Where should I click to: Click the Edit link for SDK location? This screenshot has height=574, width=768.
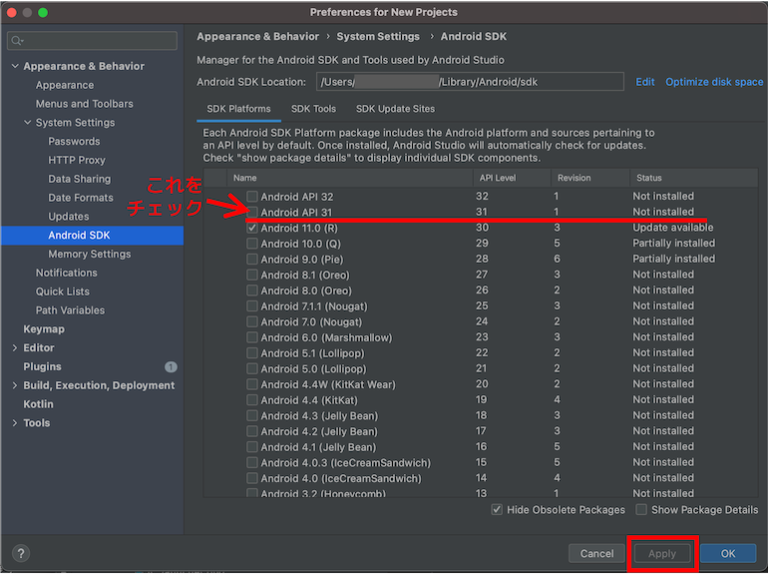[645, 82]
